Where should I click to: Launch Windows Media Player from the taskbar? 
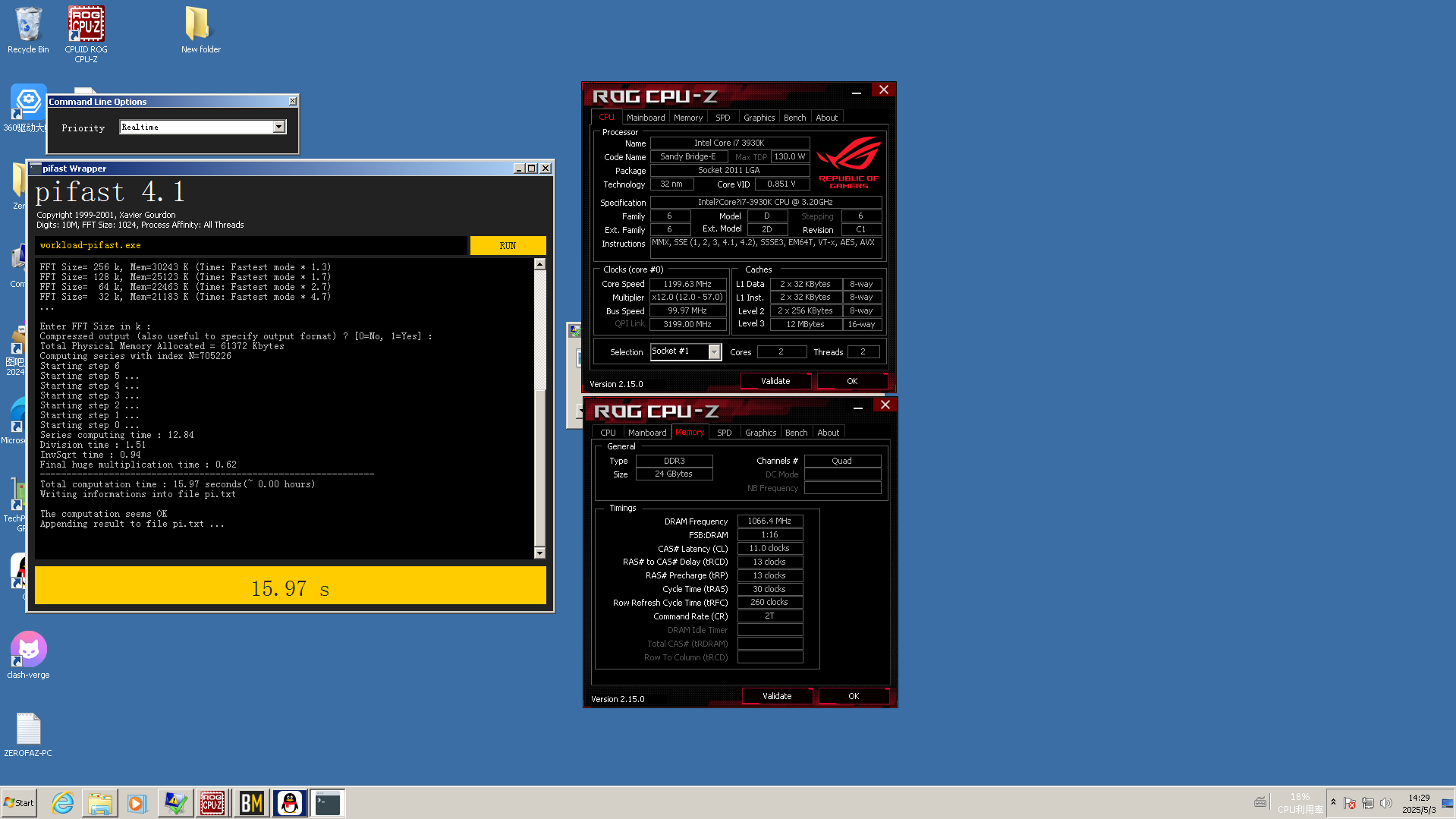click(x=137, y=803)
